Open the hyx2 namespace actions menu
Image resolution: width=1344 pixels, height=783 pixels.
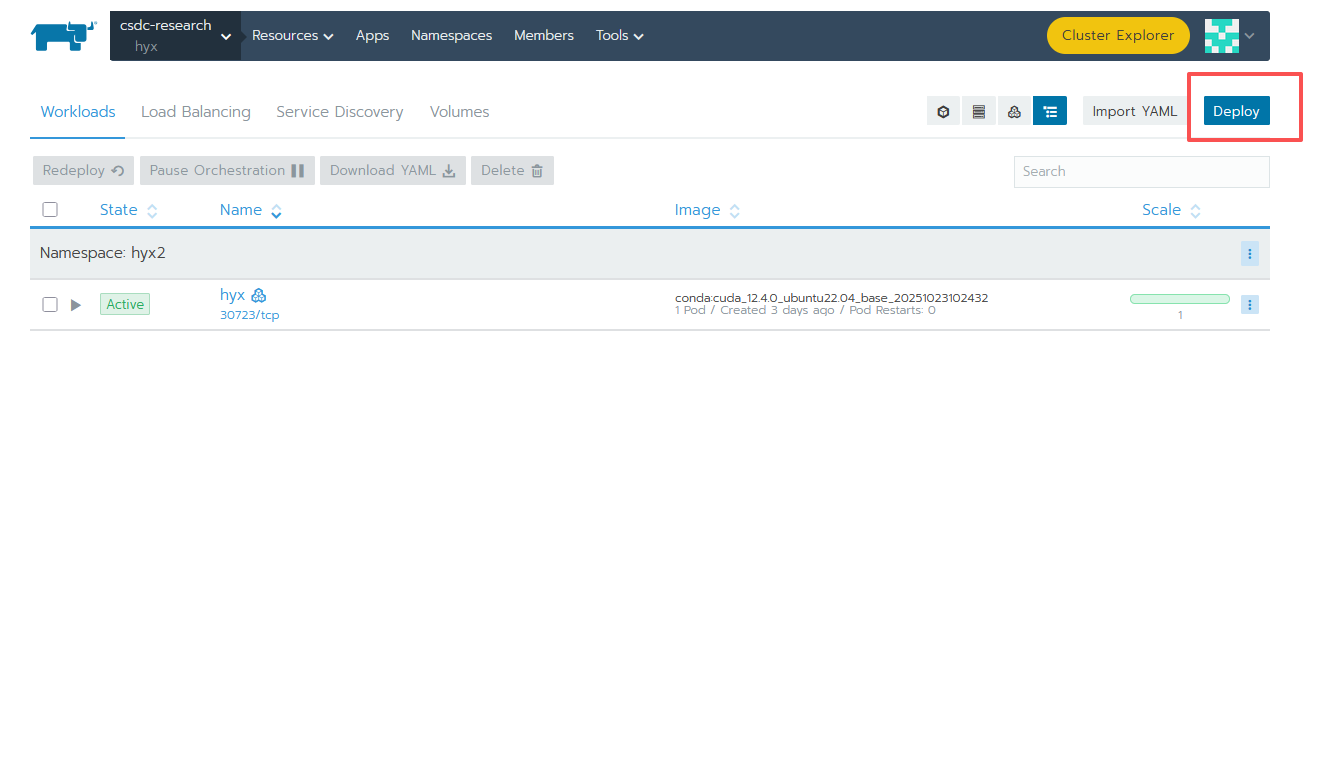pyautogui.click(x=1250, y=254)
